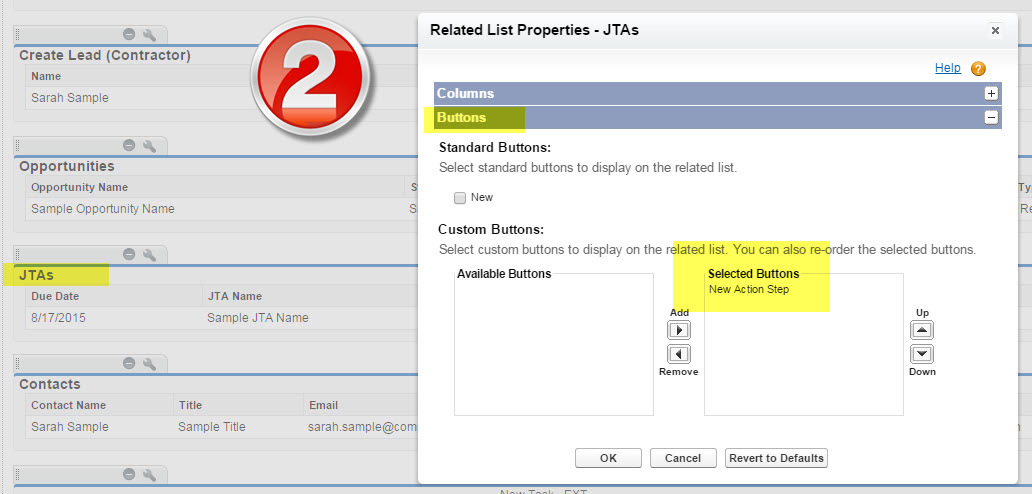Click the Remove left arrow button
This screenshot has height=494, width=1032.
coord(679,355)
